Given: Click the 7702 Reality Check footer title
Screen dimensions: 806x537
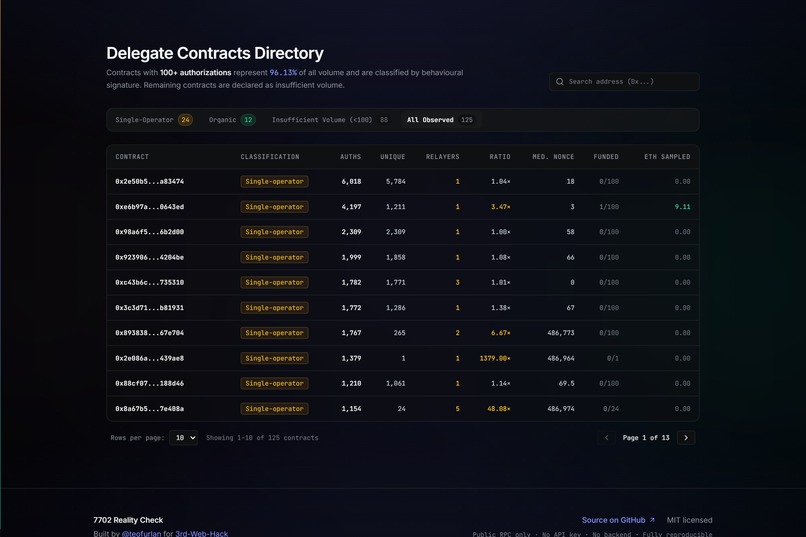Looking at the screenshot, I should coord(128,520).
